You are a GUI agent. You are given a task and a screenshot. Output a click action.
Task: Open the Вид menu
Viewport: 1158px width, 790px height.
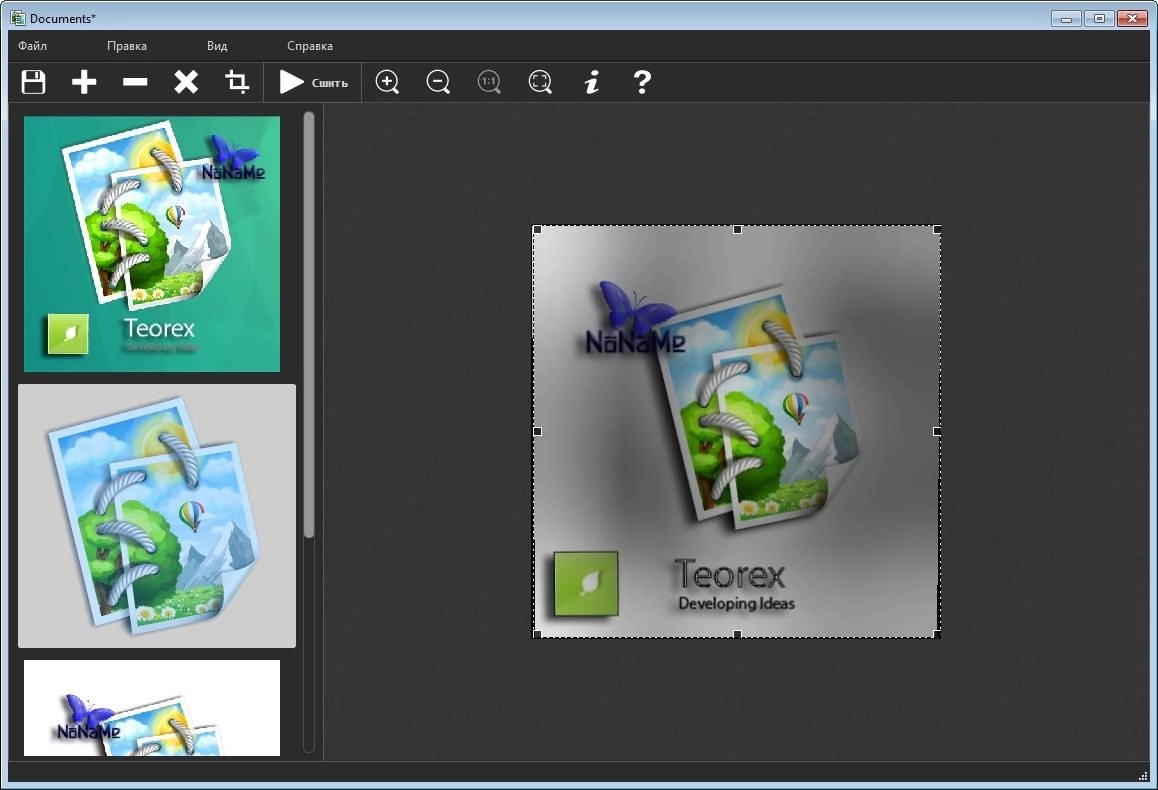217,46
